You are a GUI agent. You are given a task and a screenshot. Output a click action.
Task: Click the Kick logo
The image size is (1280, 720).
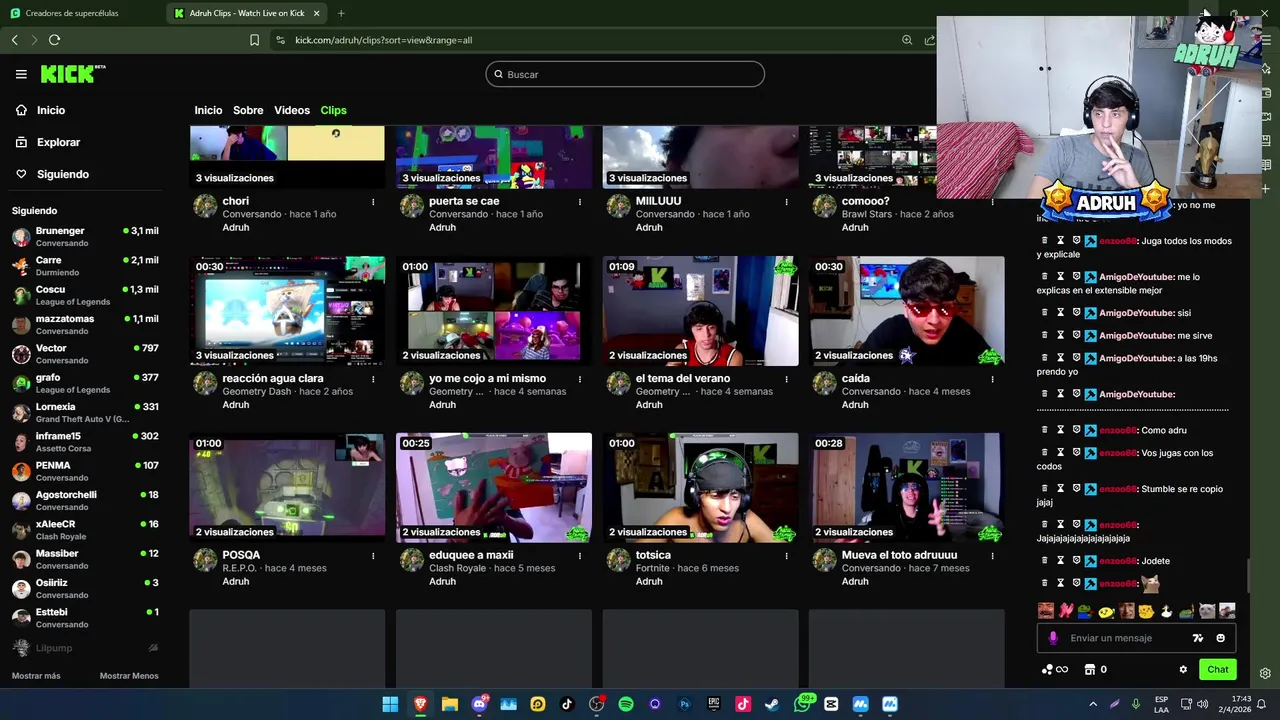(x=73, y=74)
